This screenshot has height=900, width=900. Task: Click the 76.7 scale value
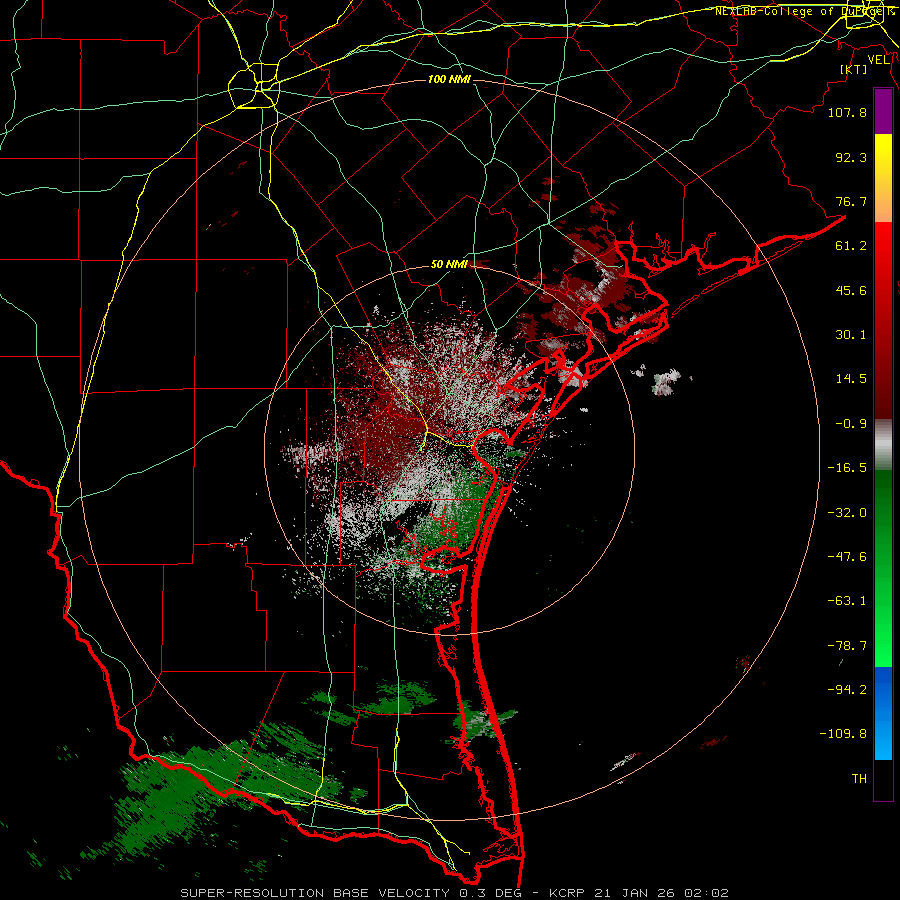point(851,201)
